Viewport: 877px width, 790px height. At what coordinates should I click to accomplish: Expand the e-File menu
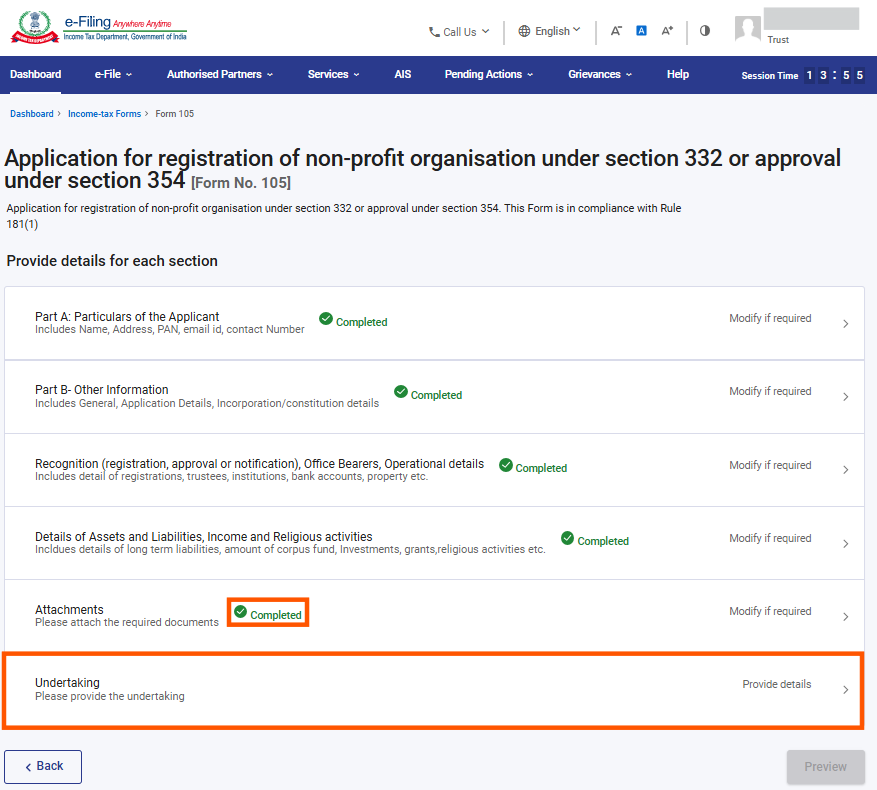113,74
